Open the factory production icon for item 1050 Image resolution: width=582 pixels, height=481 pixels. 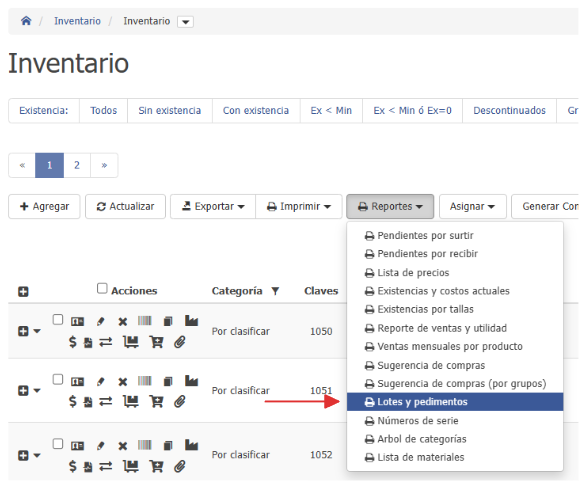click(x=192, y=320)
